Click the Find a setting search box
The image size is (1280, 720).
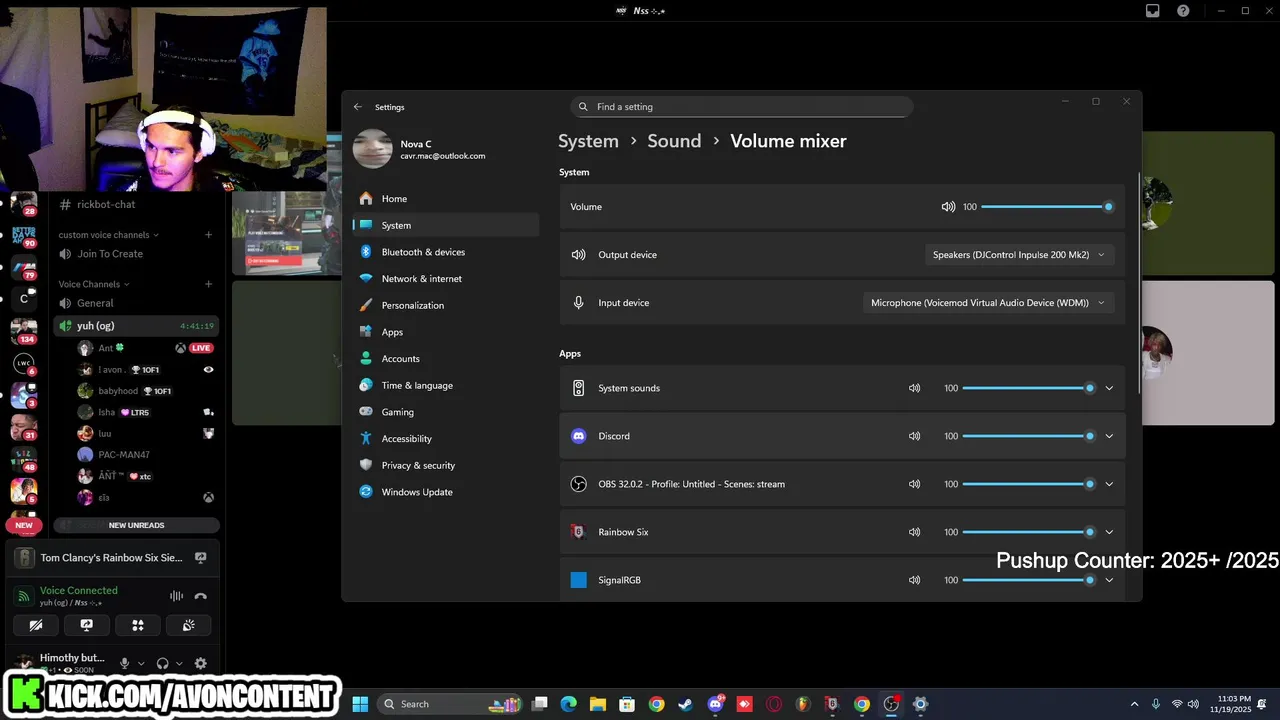(x=741, y=107)
